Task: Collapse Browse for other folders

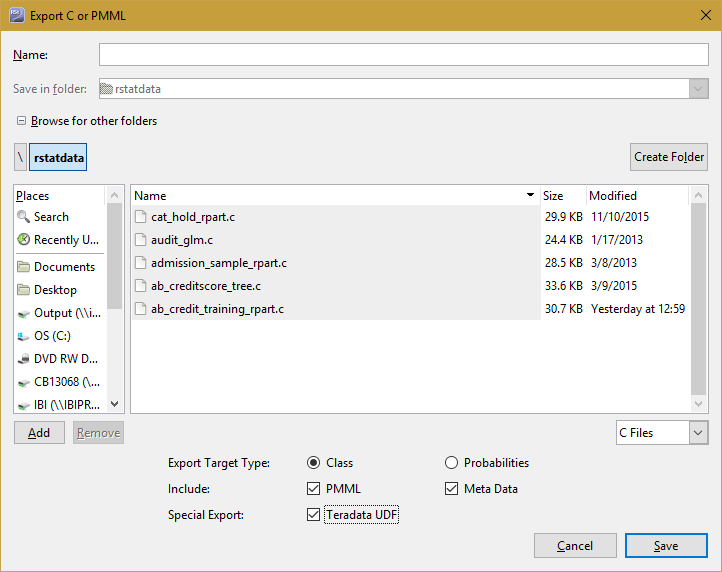Action: [21, 121]
